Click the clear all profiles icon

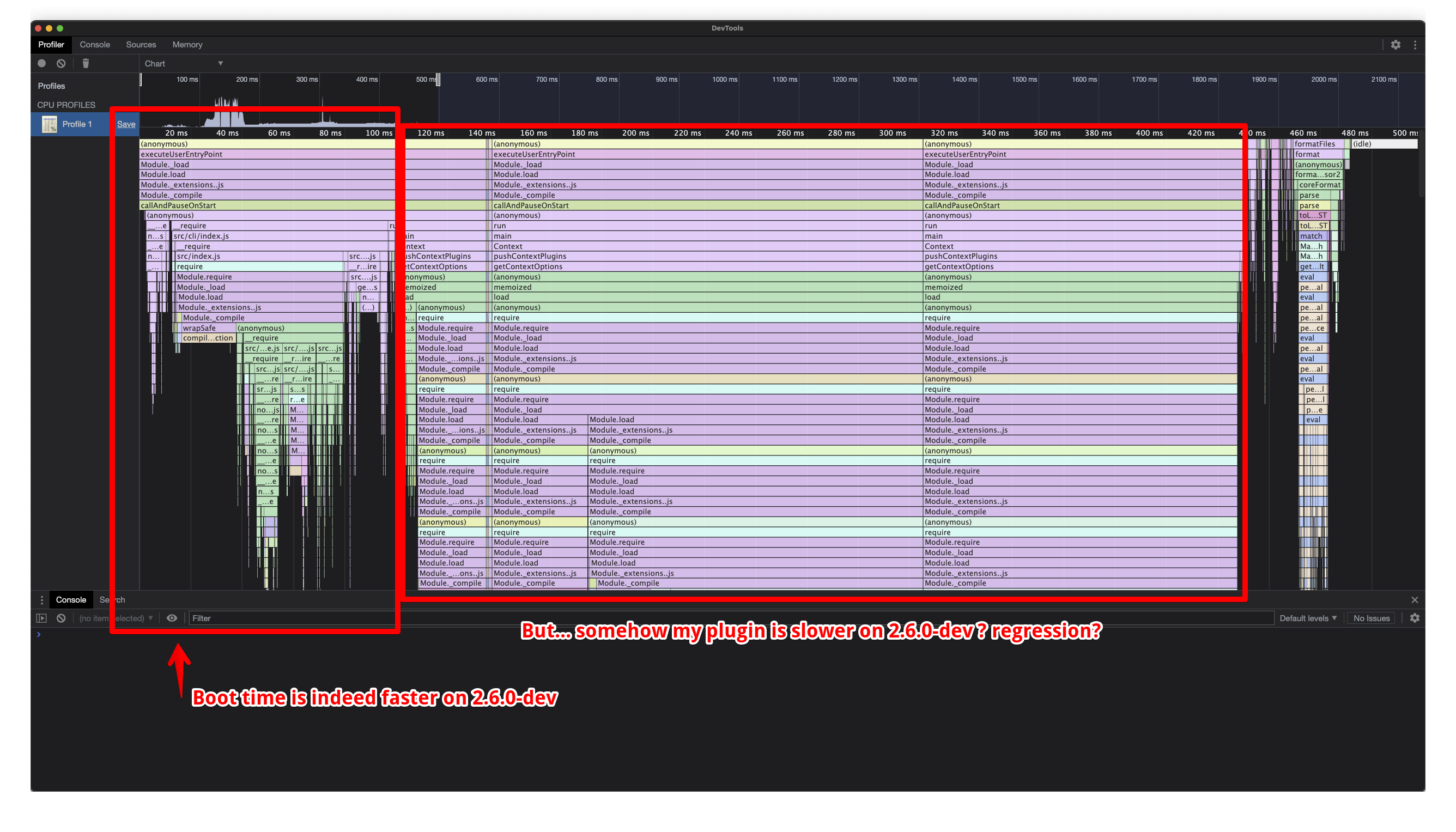(61, 63)
